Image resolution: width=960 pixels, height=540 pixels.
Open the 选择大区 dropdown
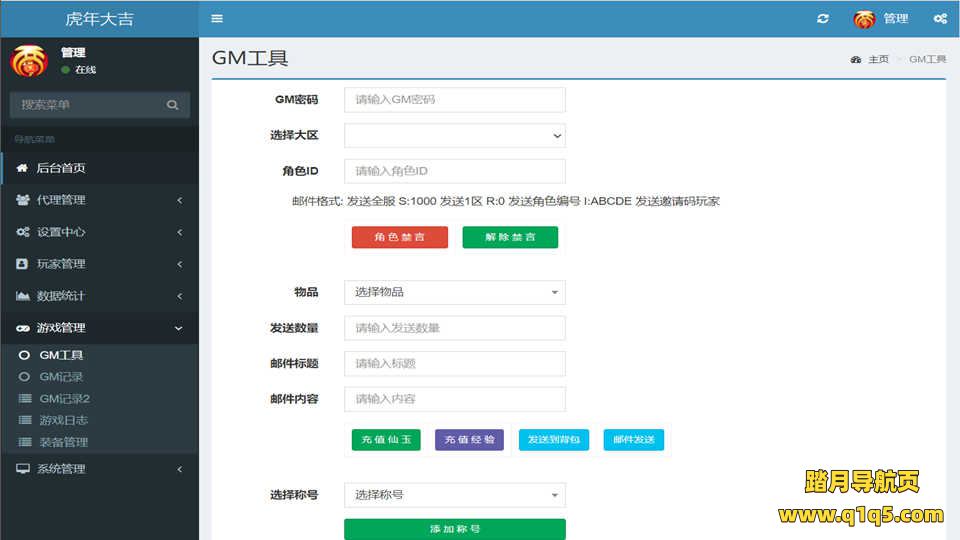pyautogui.click(x=454, y=135)
